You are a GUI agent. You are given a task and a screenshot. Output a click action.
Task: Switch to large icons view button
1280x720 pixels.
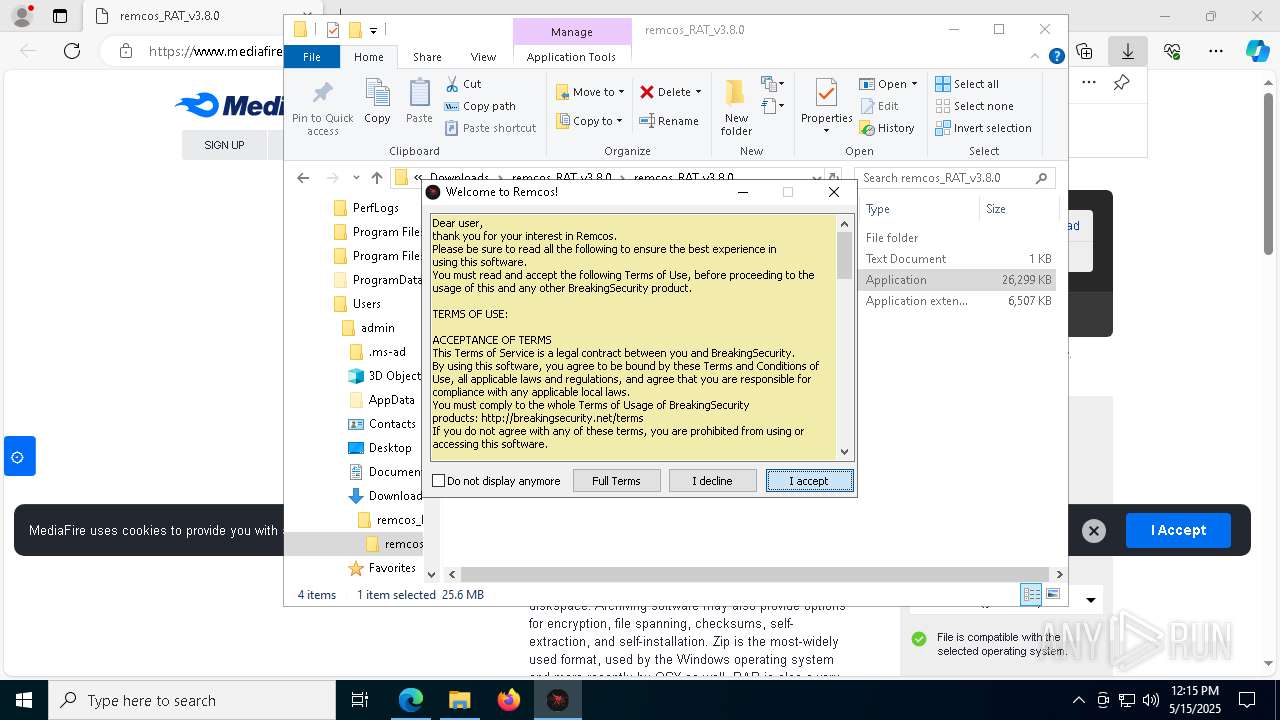pyautogui.click(x=1053, y=594)
